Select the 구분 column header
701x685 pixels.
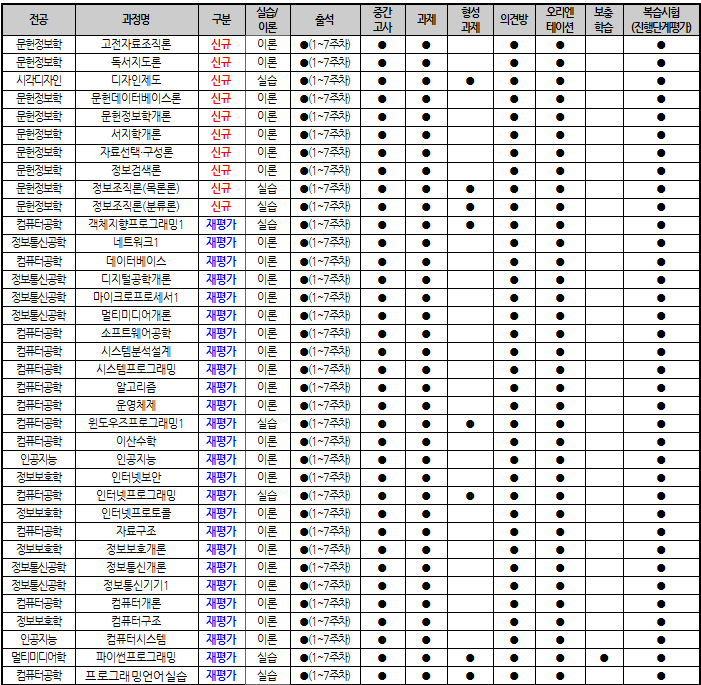click(x=221, y=20)
